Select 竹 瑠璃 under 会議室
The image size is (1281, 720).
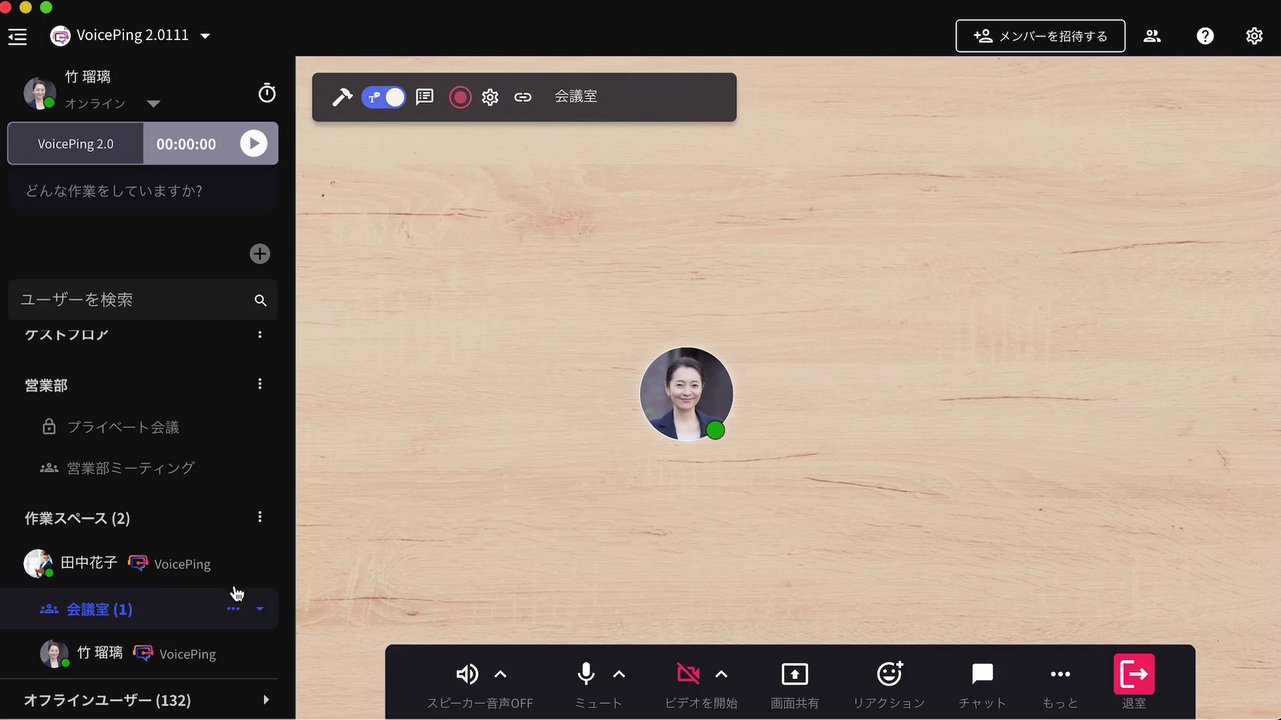tap(100, 653)
